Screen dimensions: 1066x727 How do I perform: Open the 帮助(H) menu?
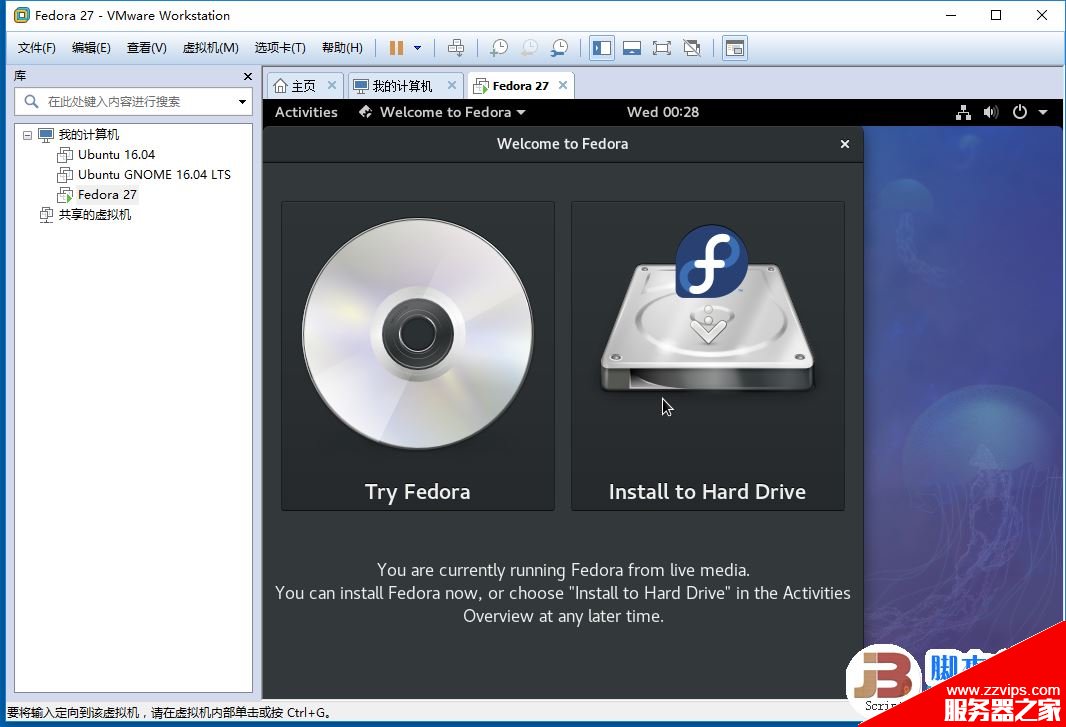pos(342,48)
